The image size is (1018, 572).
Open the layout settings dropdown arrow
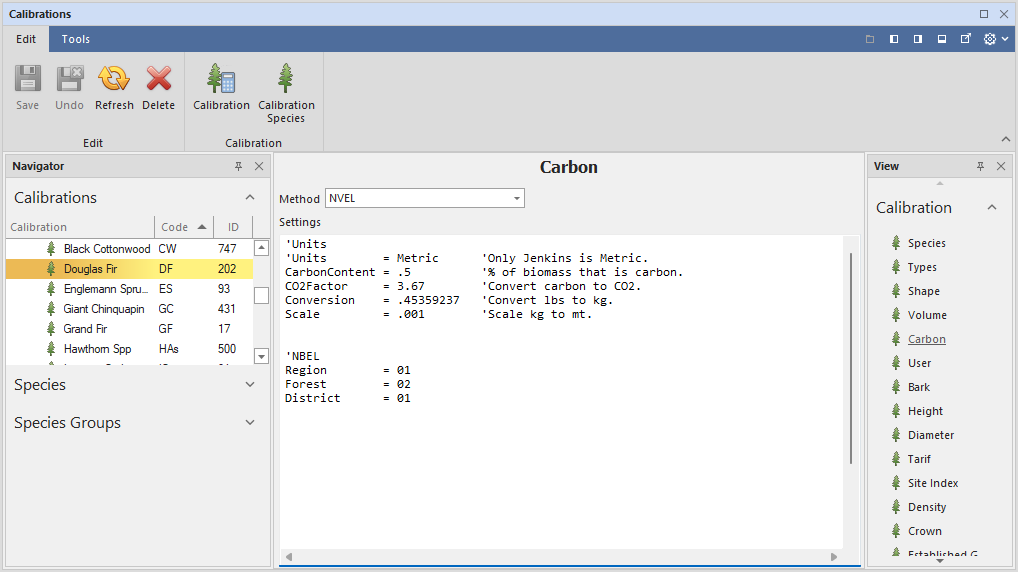[1005, 39]
